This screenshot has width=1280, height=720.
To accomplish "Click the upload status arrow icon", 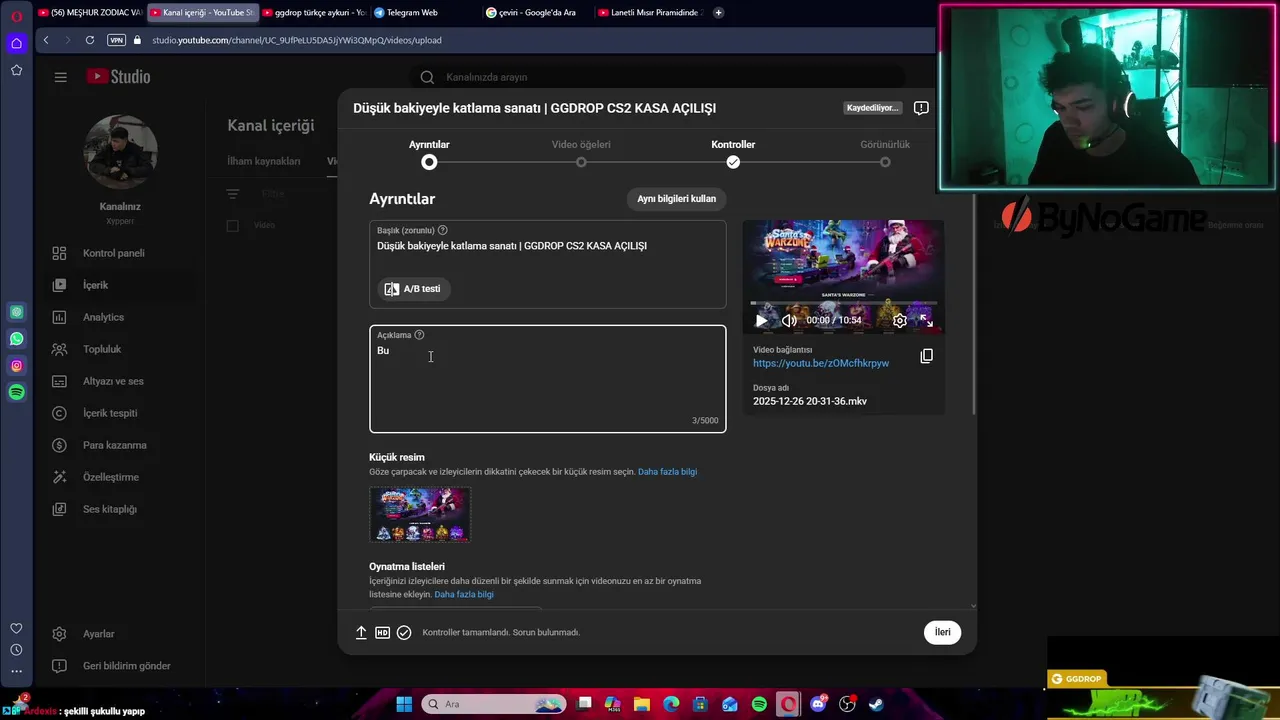I will [x=361, y=632].
